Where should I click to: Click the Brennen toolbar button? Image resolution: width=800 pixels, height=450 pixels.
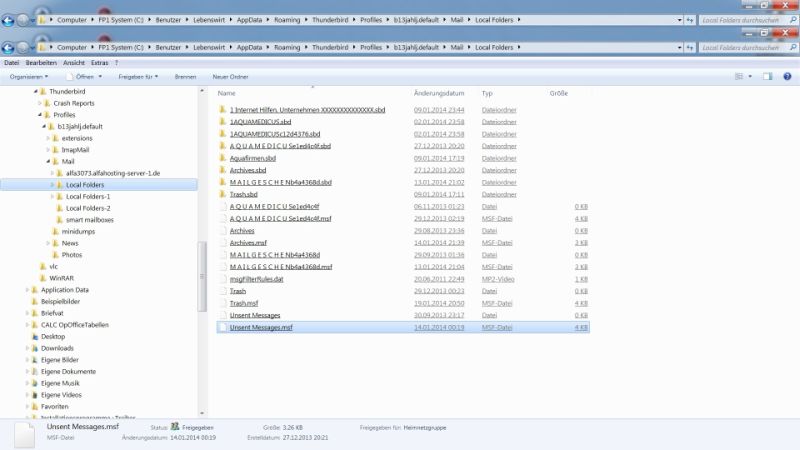[x=185, y=77]
